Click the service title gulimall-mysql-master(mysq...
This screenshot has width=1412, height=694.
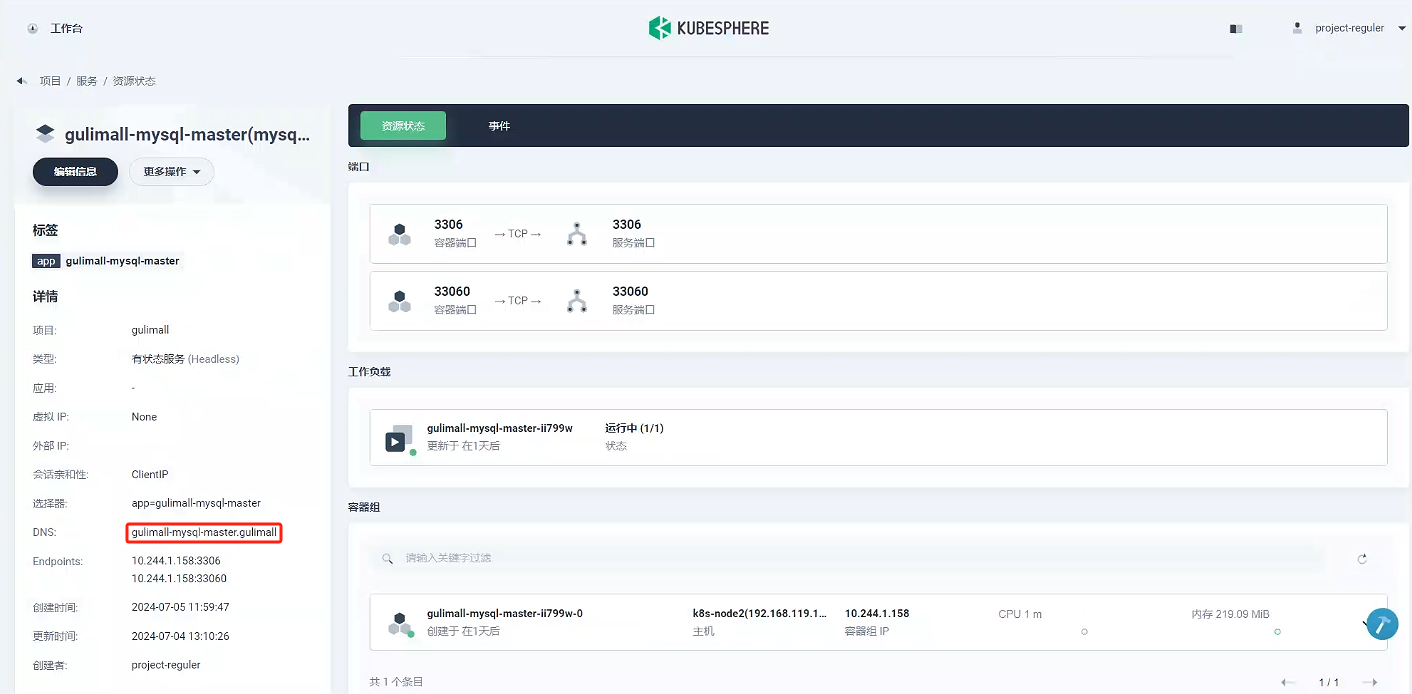(188, 134)
